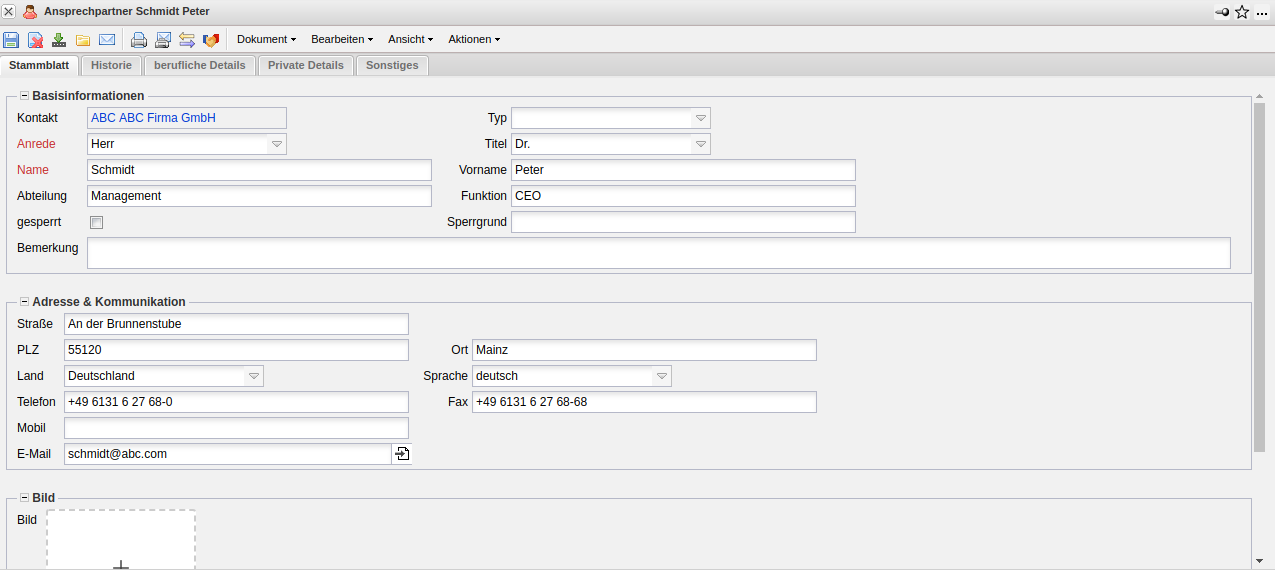
Task: Open the Titel dropdown showing Dr.
Action: click(700, 144)
